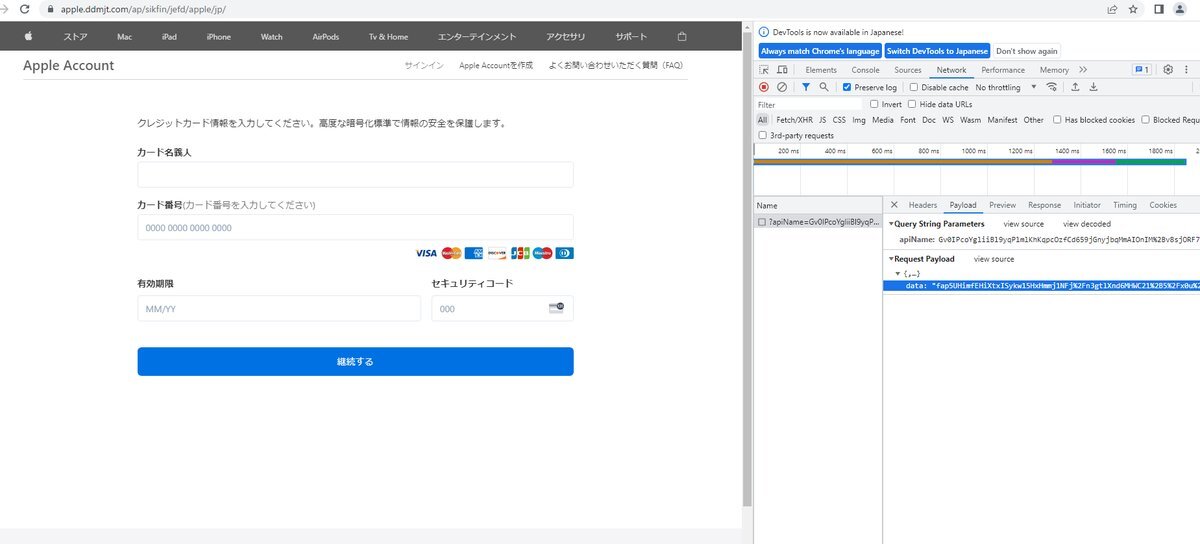
Task: Enable the Disable cache checkbox
Action: click(x=914, y=87)
